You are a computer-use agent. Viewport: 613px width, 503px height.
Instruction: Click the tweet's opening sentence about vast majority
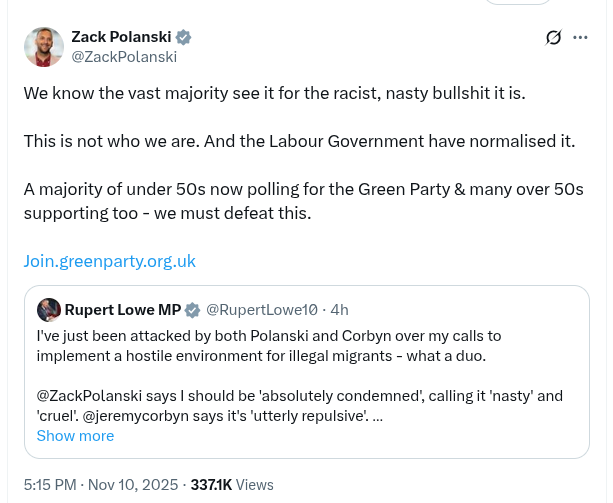tap(273, 93)
